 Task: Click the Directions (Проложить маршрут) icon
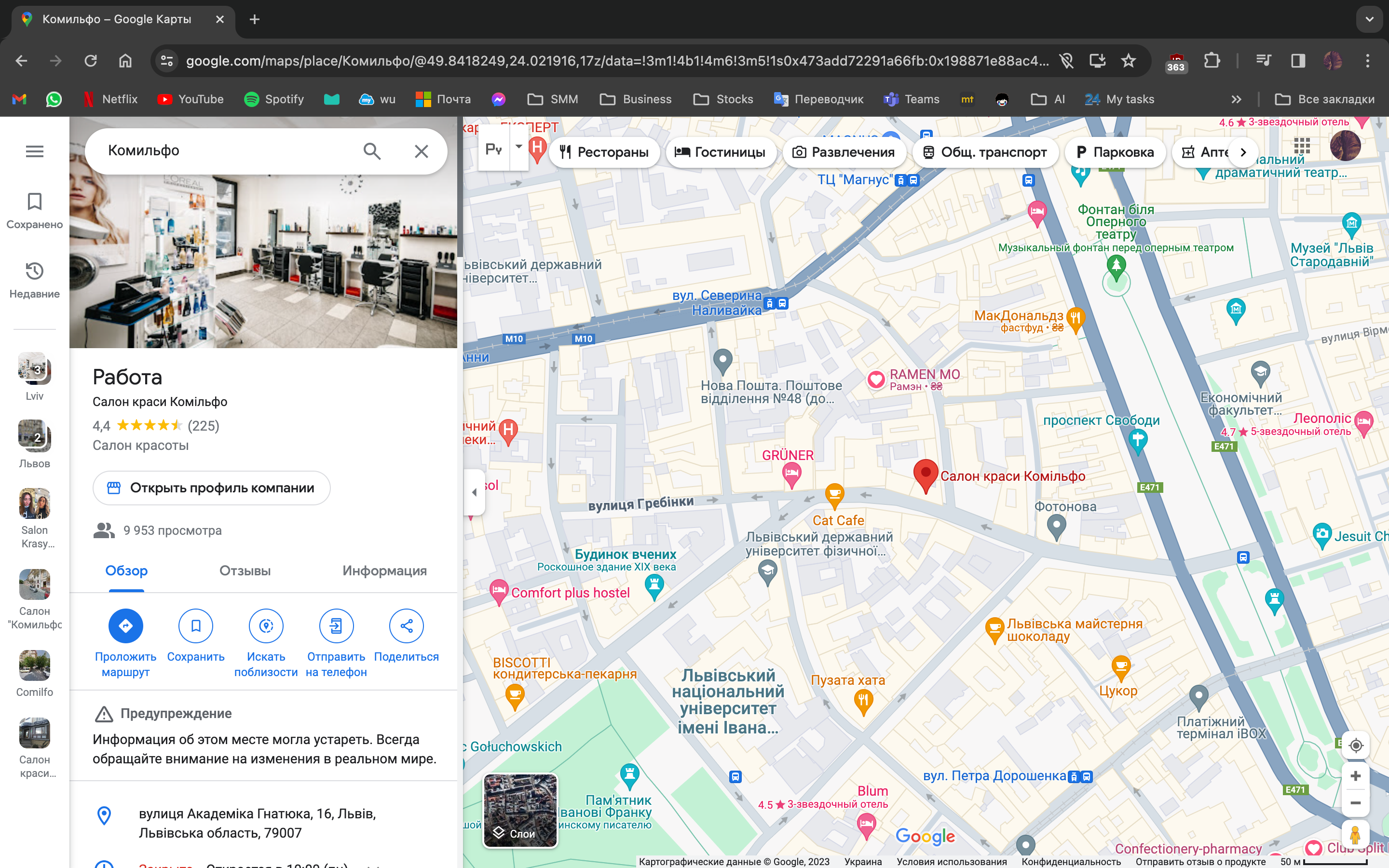[126, 626]
